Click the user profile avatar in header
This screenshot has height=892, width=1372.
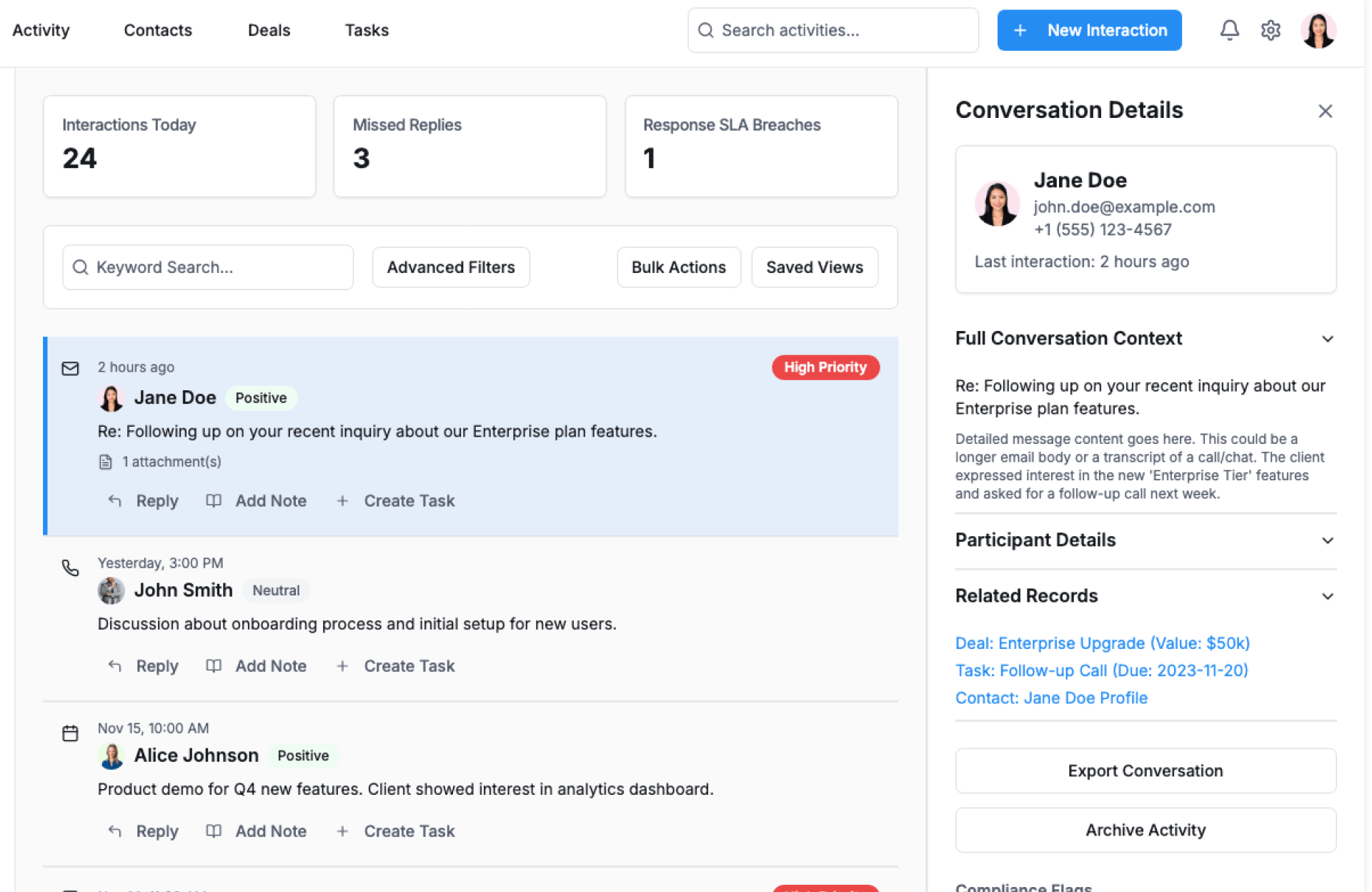pos(1318,30)
